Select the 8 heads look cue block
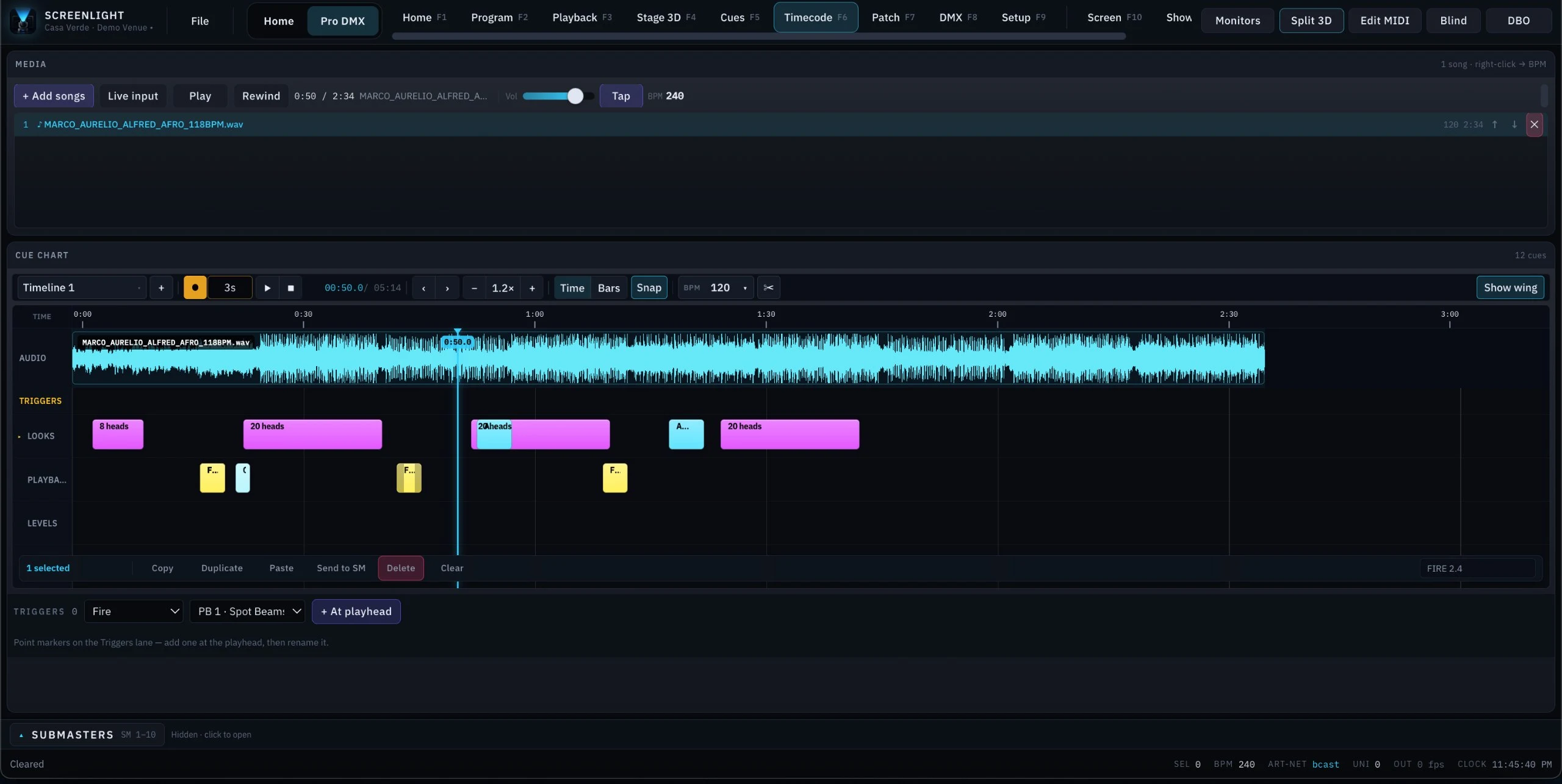 (x=118, y=434)
